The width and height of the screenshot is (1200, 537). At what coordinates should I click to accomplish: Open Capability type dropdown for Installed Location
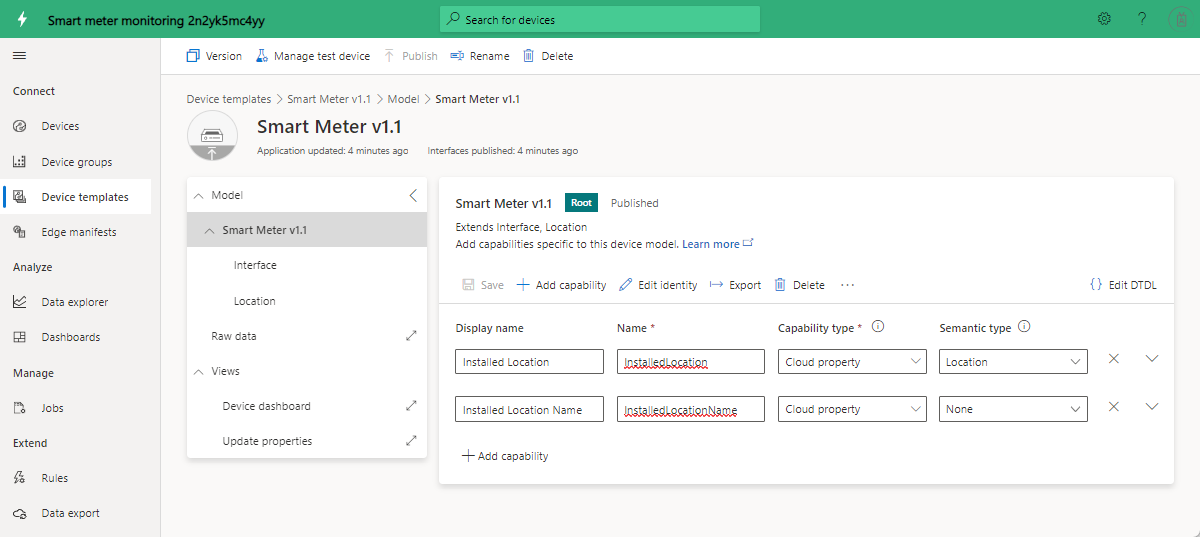pos(852,362)
